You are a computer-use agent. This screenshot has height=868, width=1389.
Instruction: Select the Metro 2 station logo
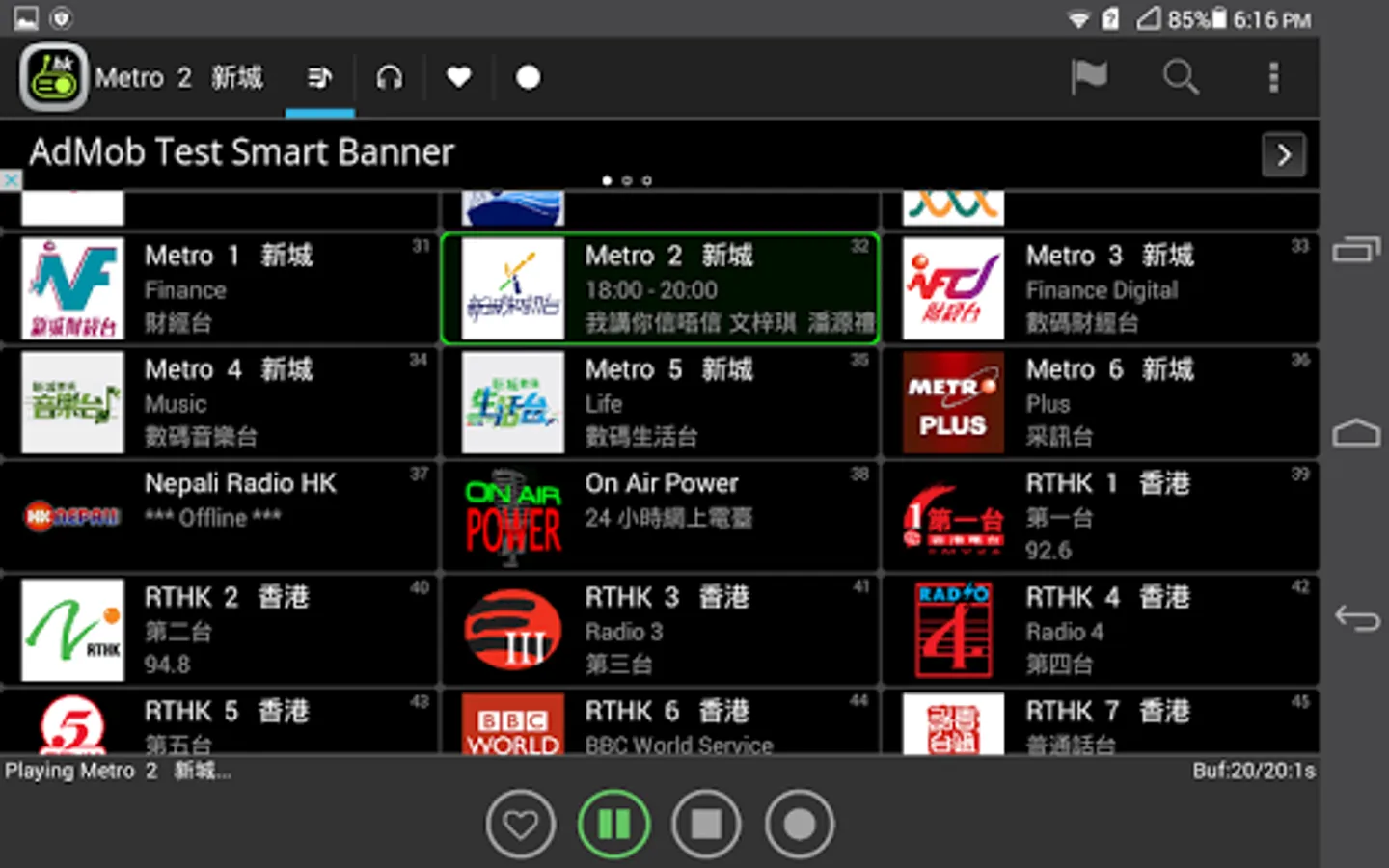(513, 288)
